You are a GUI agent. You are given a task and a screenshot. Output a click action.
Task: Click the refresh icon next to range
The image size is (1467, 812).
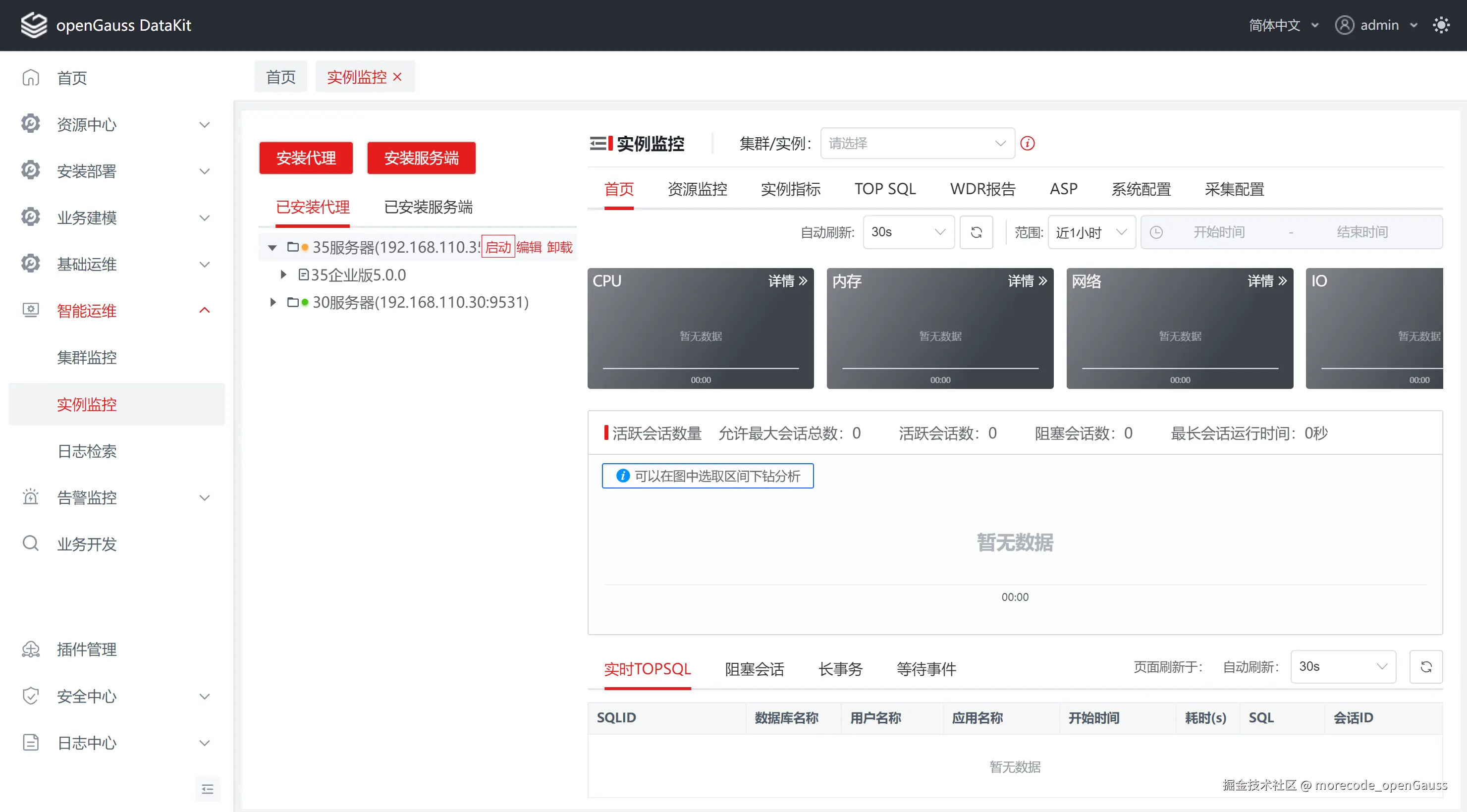[976, 232]
